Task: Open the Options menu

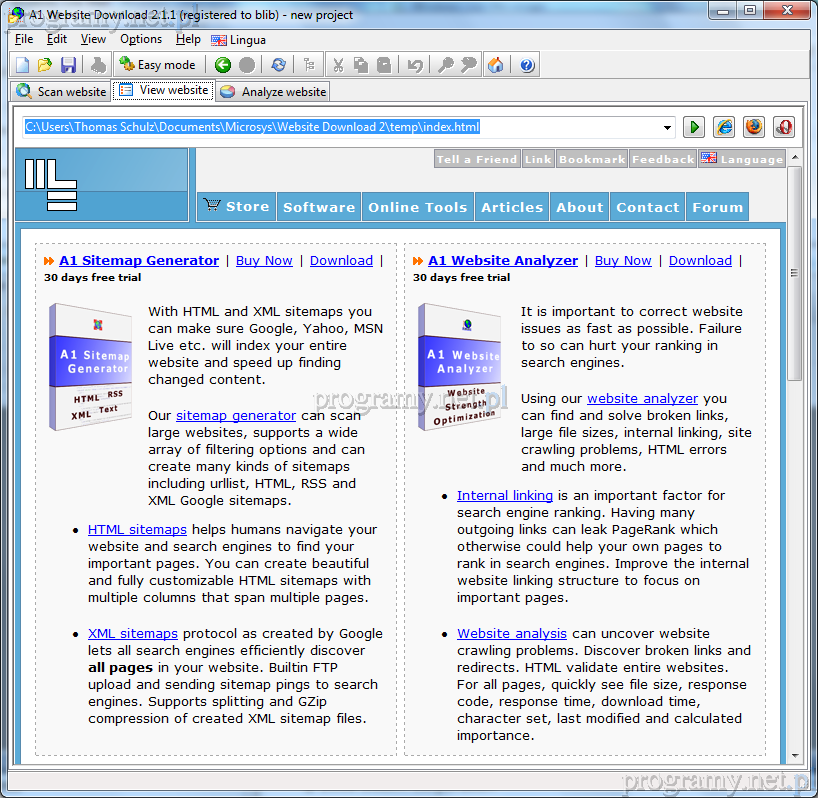Action: (141, 39)
